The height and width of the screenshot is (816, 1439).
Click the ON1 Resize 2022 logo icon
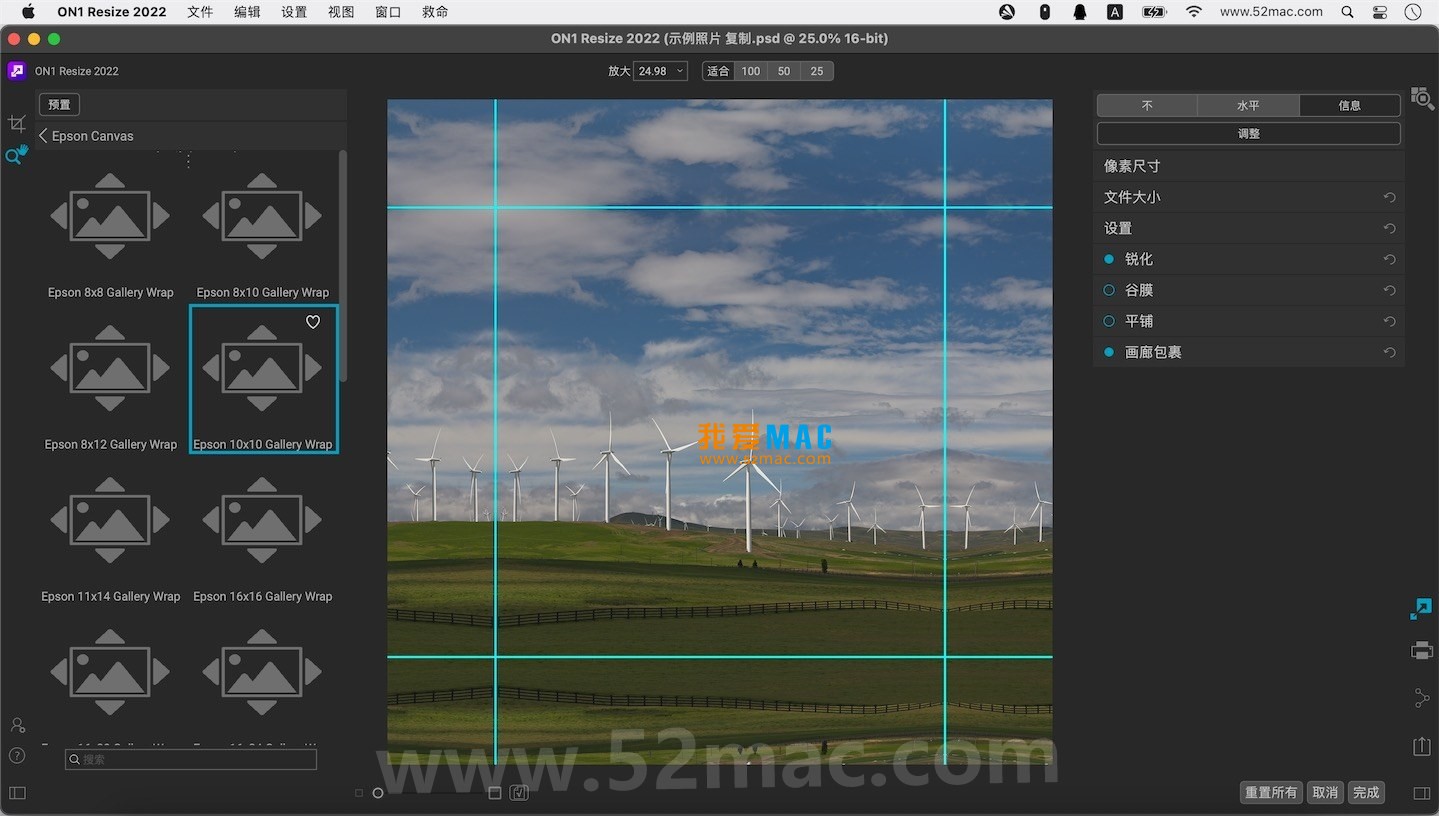tap(16, 71)
